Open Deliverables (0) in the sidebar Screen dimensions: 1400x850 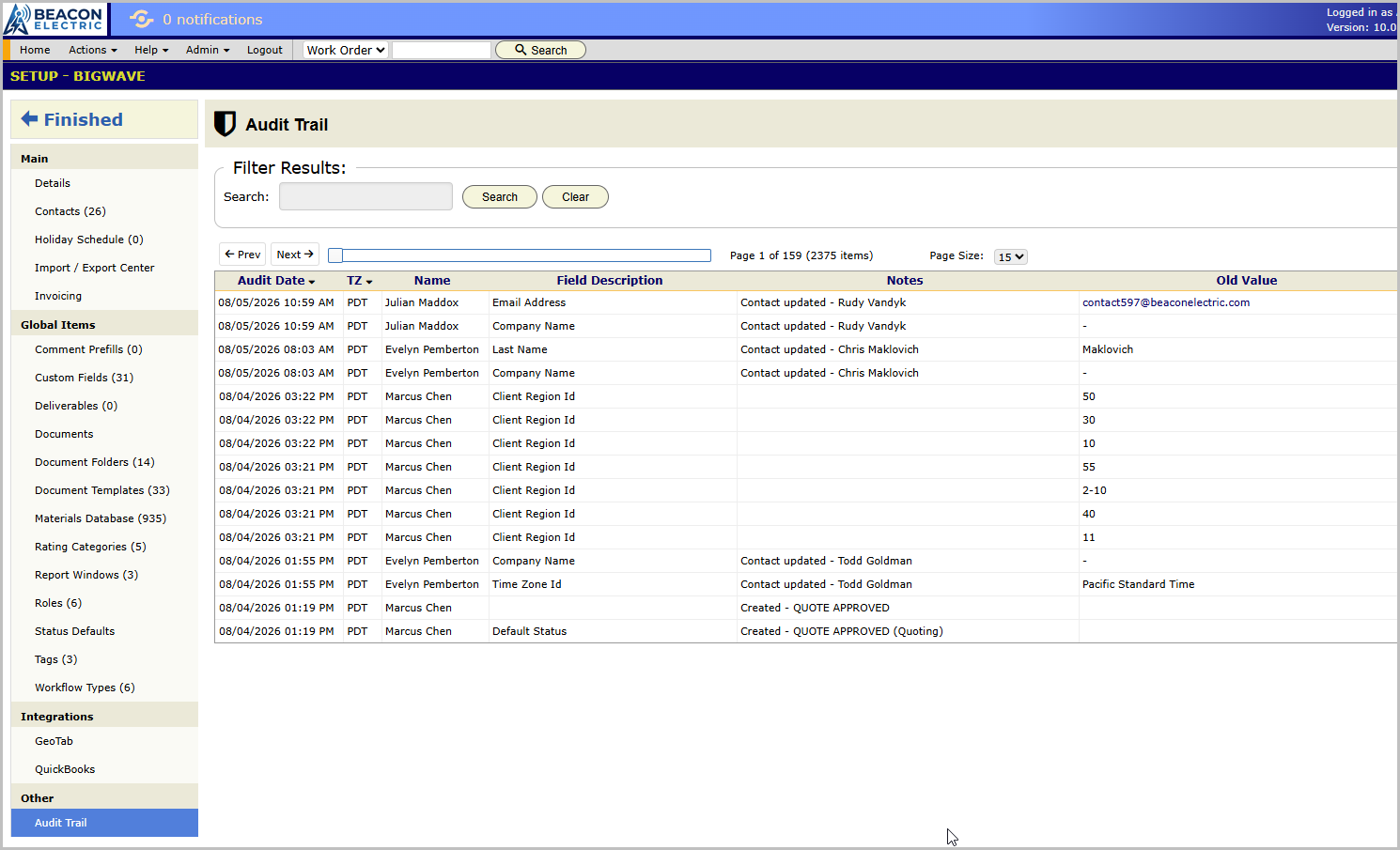click(76, 406)
